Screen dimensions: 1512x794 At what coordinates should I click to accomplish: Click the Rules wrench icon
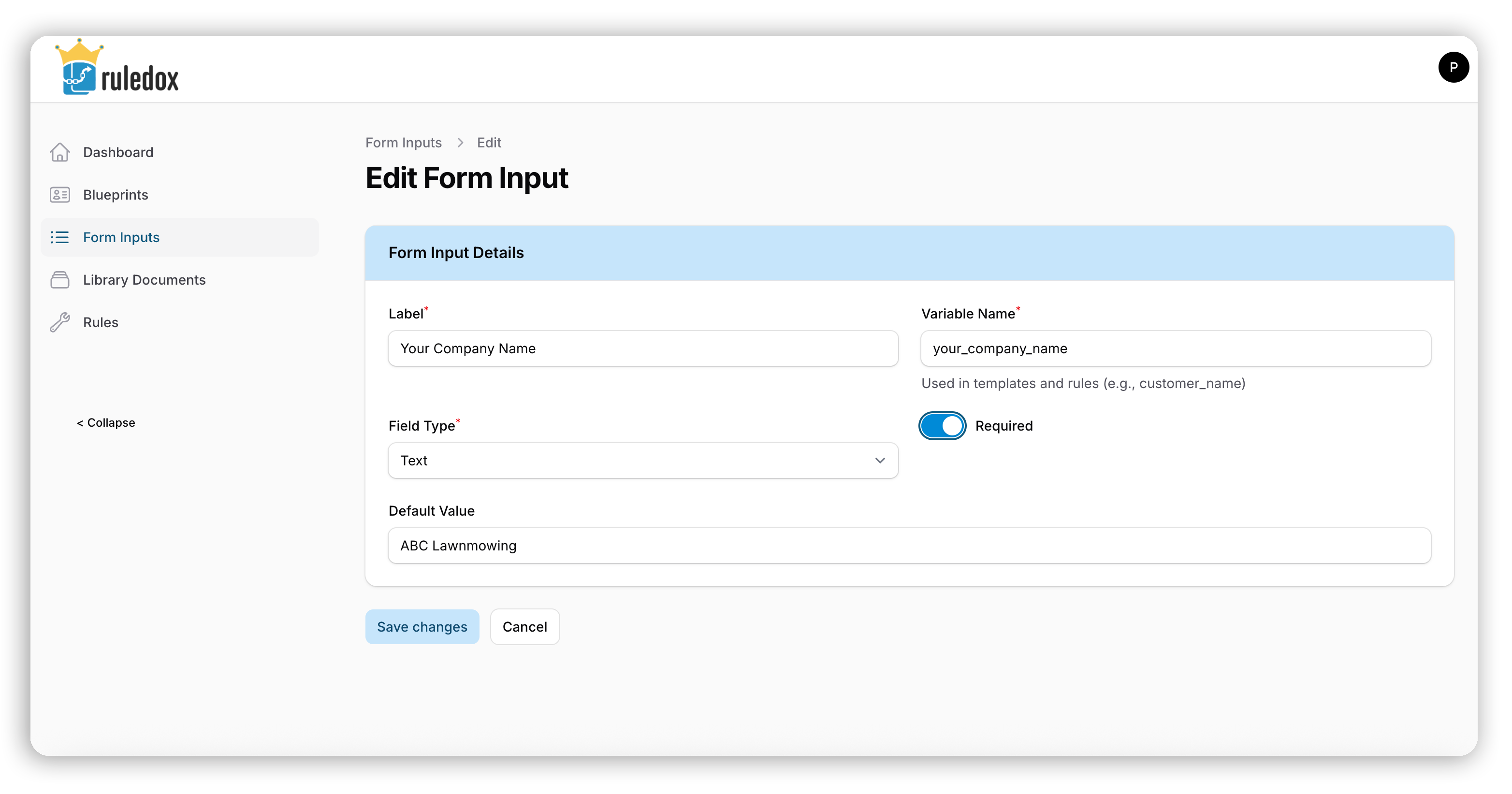point(60,322)
